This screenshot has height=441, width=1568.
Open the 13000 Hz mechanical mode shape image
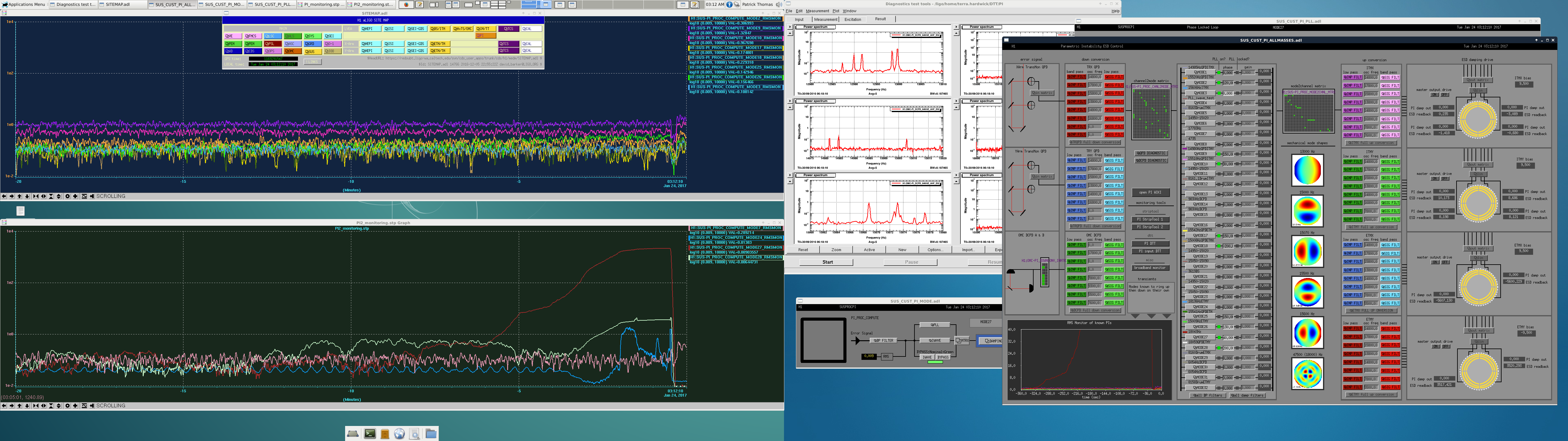[1307, 170]
